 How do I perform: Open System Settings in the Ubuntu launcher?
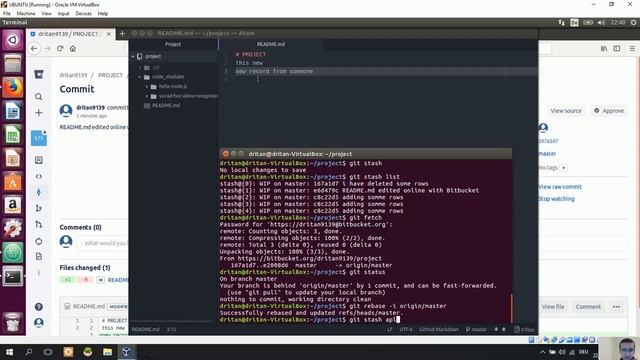point(13,229)
